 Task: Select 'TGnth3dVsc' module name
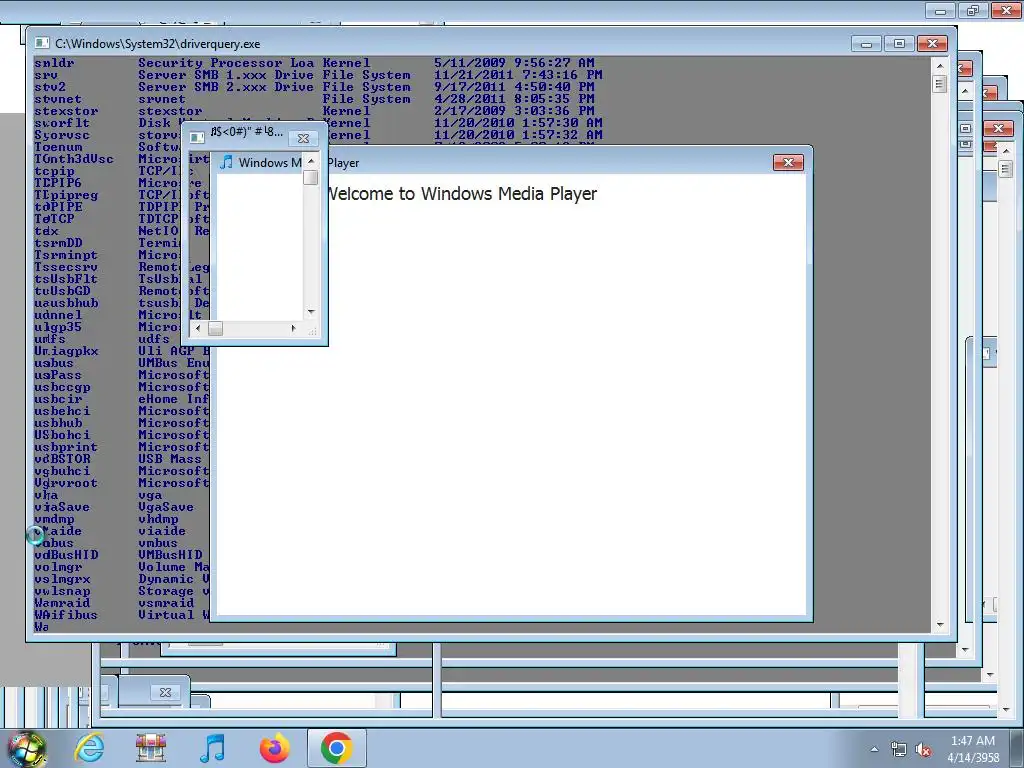click(74, 159)
